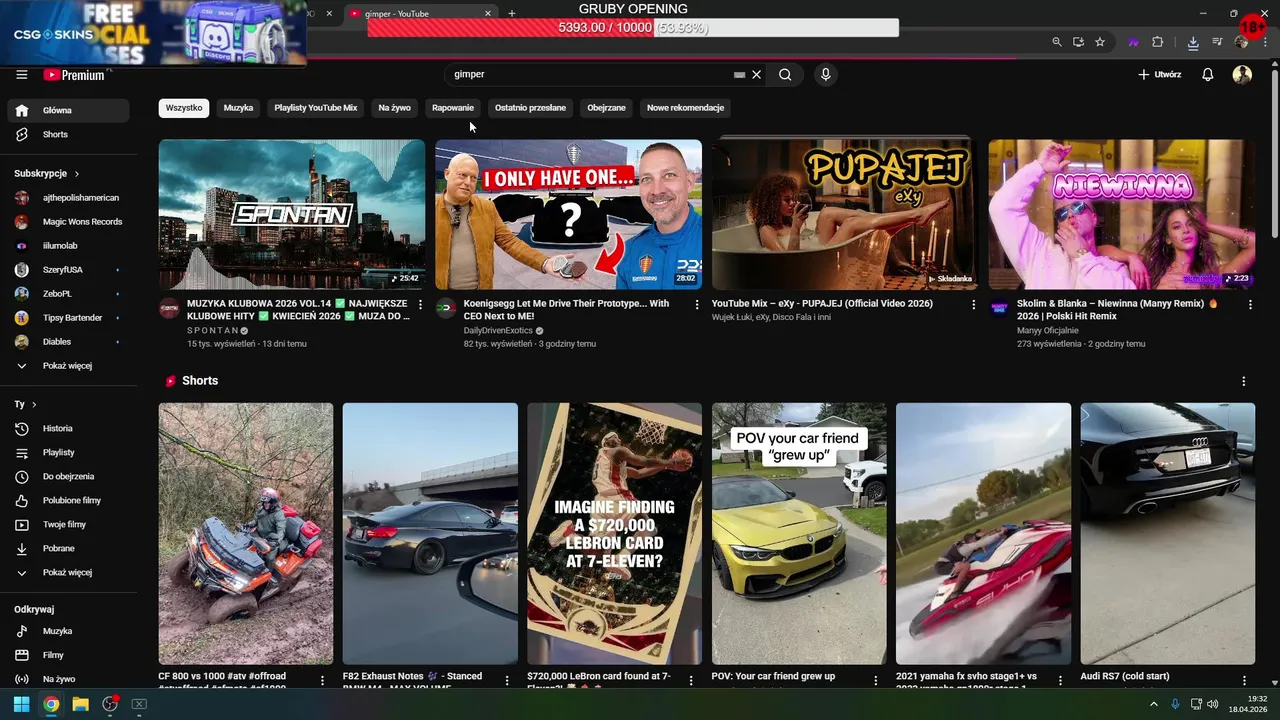Screen dimensions: 1280x720
Task: Click the Utwórz create button
Action: (1160, 74)
